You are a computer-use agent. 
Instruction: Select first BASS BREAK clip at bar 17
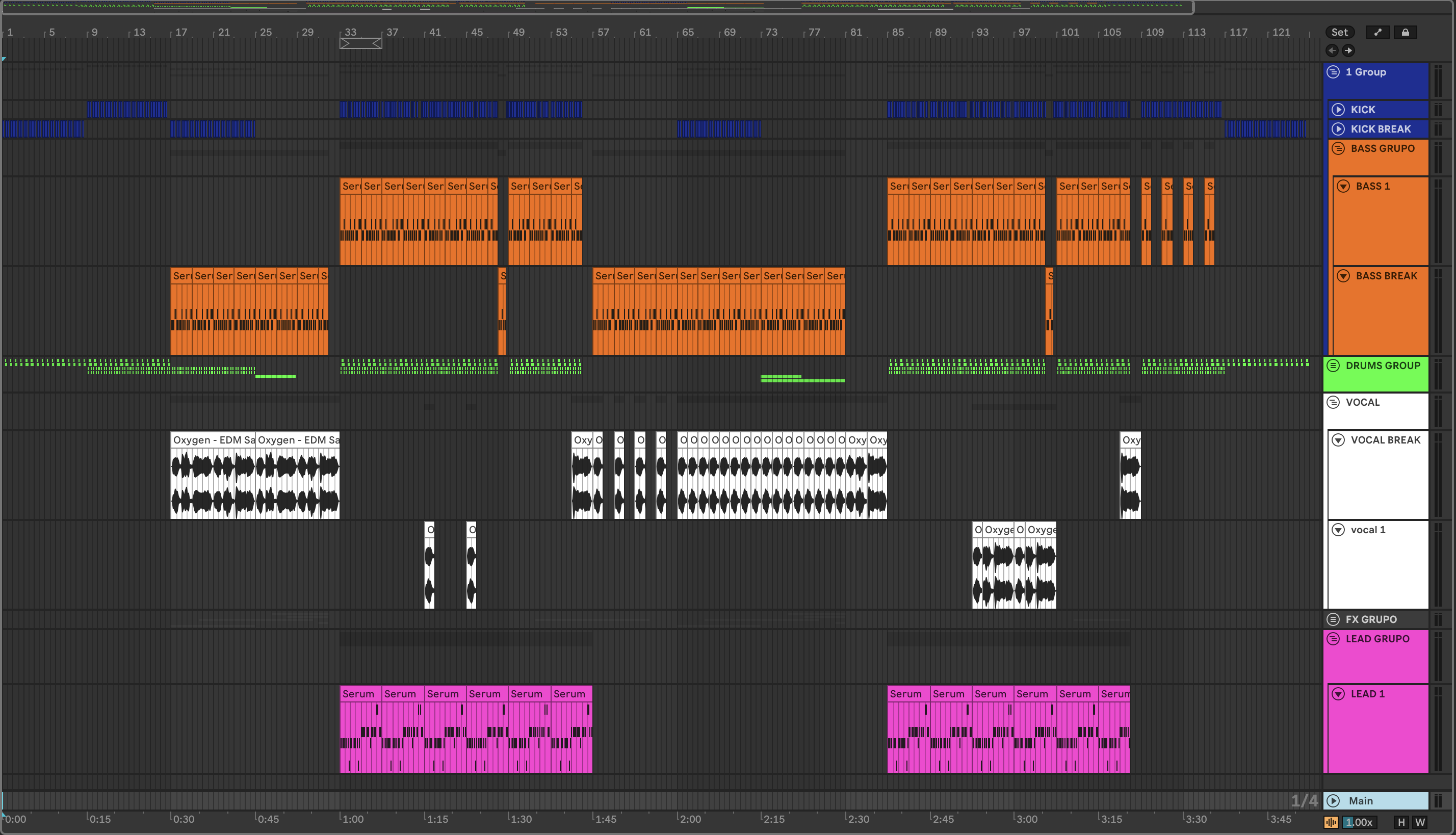click(181, 311)
